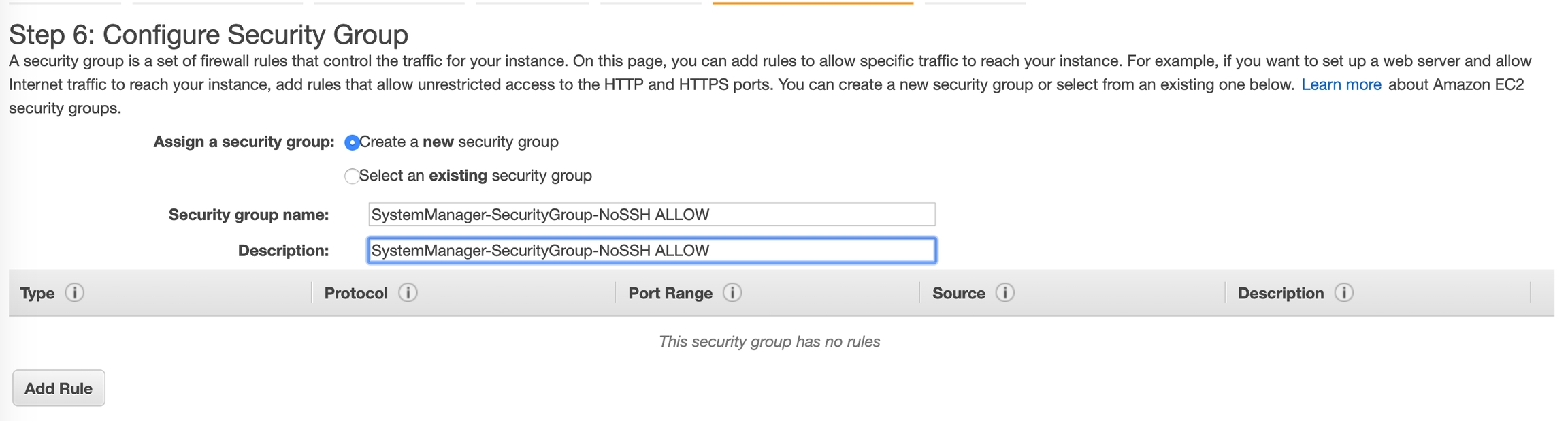Click the 'Security group name:' field label

click(248, 215)
